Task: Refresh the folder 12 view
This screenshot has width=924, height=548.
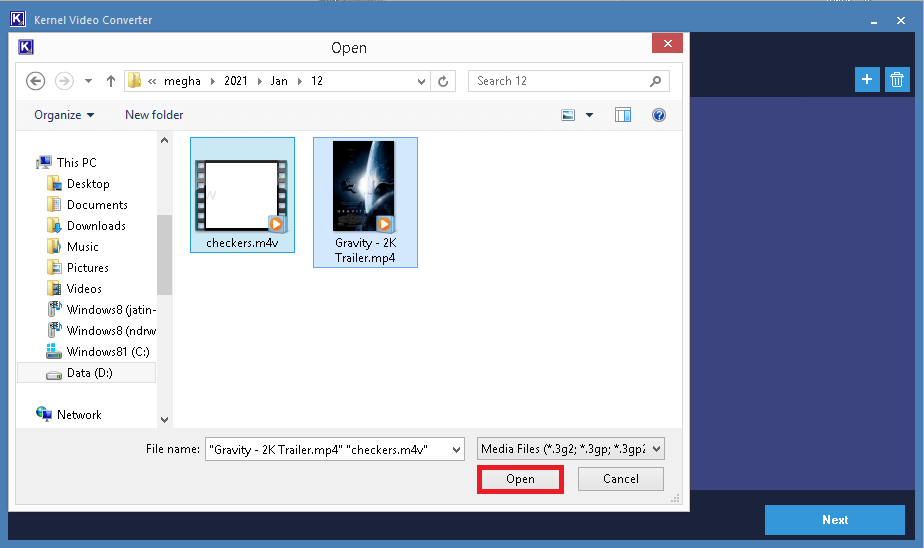Action: 443,81
